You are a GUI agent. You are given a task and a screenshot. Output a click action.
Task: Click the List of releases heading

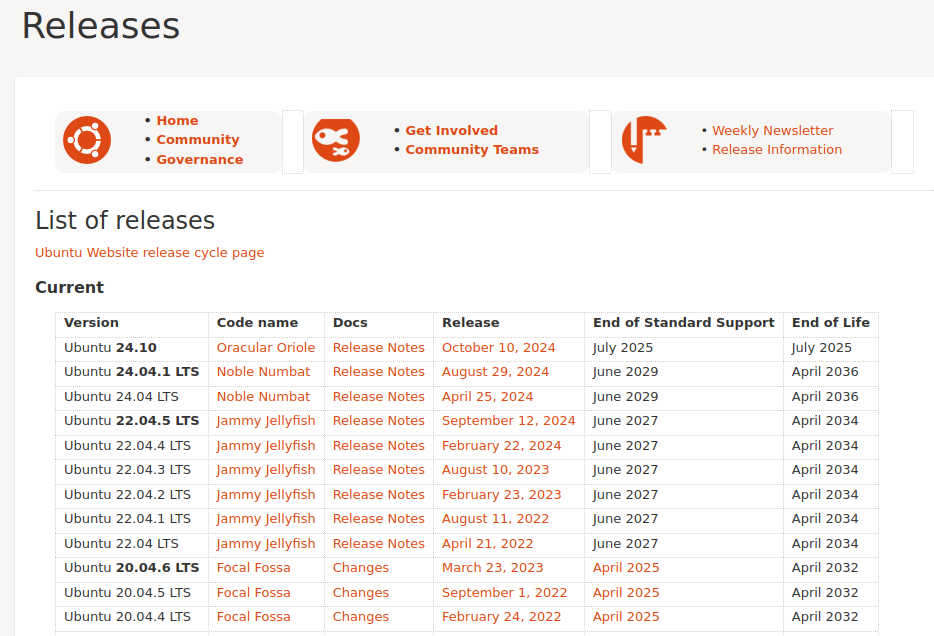(124, 221)
